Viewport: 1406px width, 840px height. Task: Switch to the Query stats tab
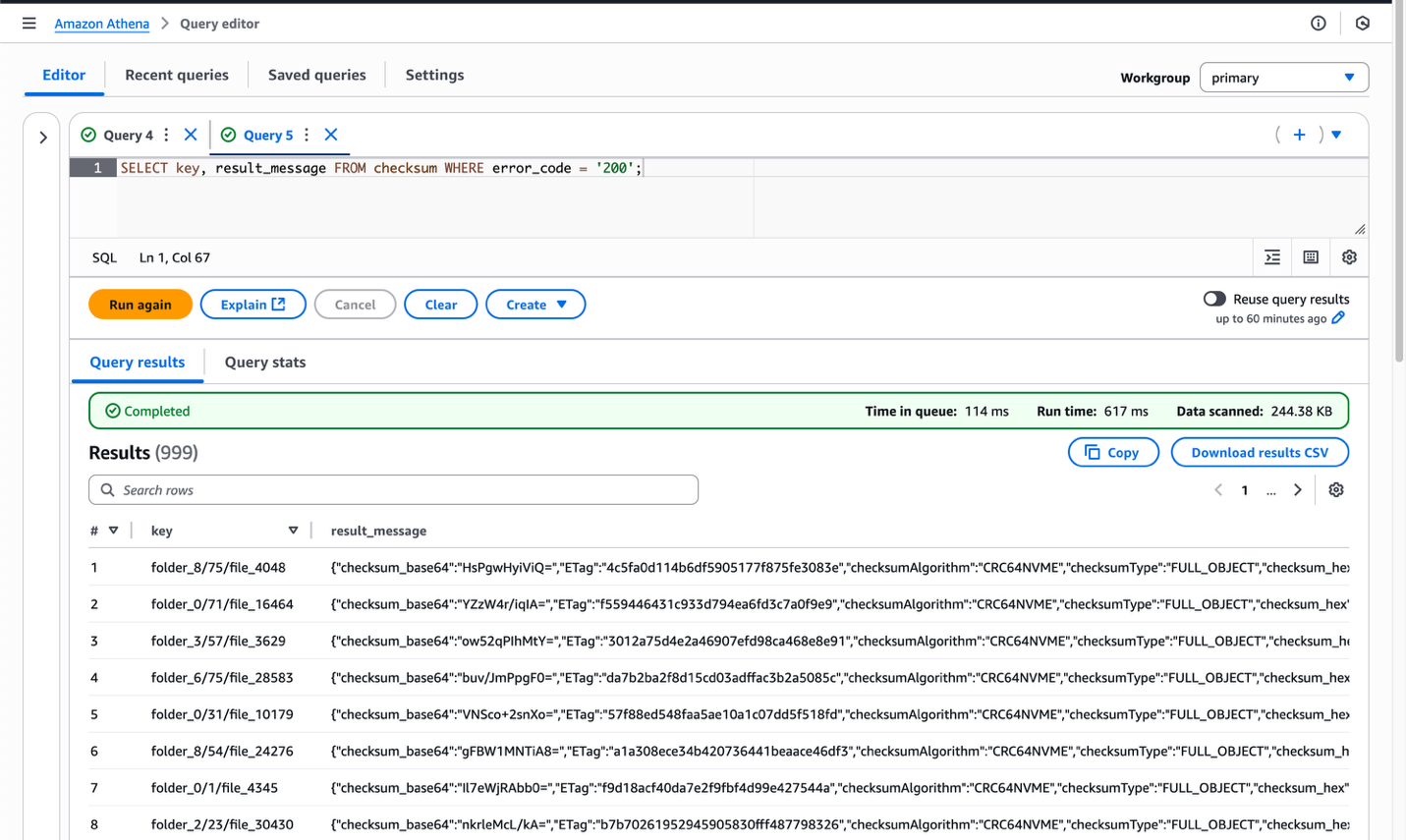[264, 362]
